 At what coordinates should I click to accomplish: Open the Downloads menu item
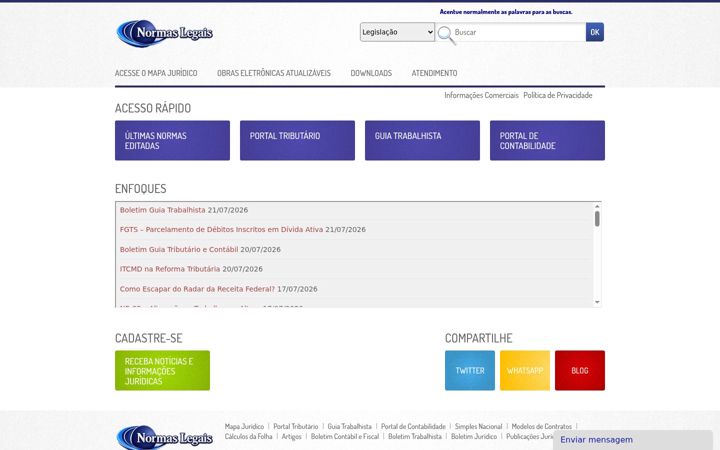click(371, 73)
